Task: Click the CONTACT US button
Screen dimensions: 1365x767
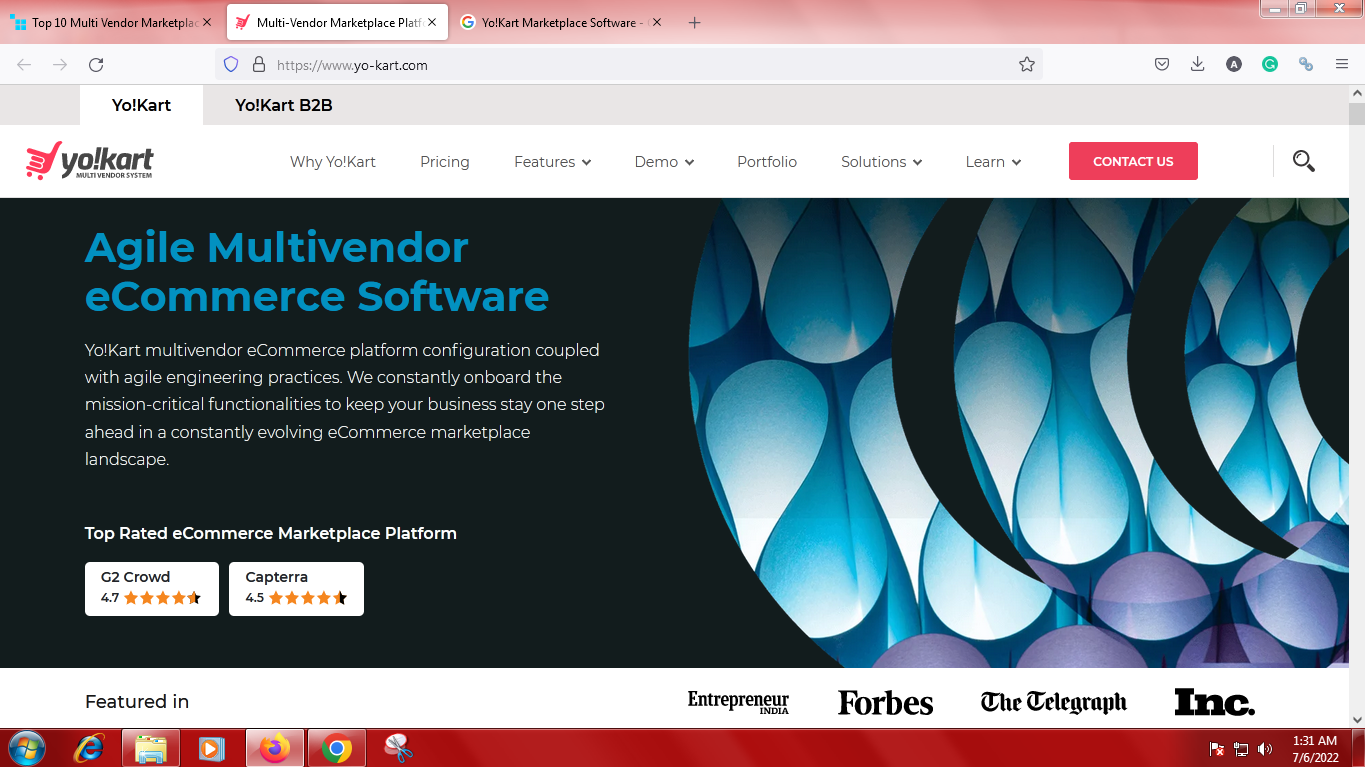Action: tap(1133, 161)
